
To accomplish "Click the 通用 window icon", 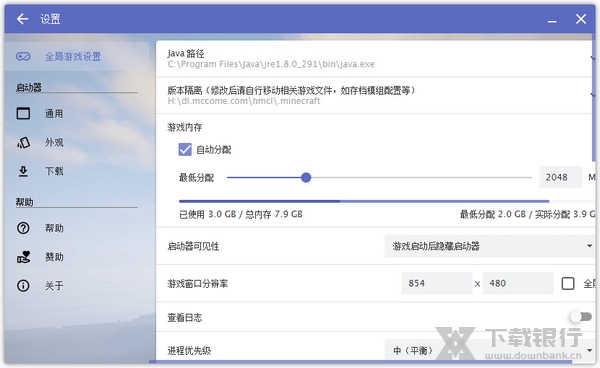I will (23, 114).
